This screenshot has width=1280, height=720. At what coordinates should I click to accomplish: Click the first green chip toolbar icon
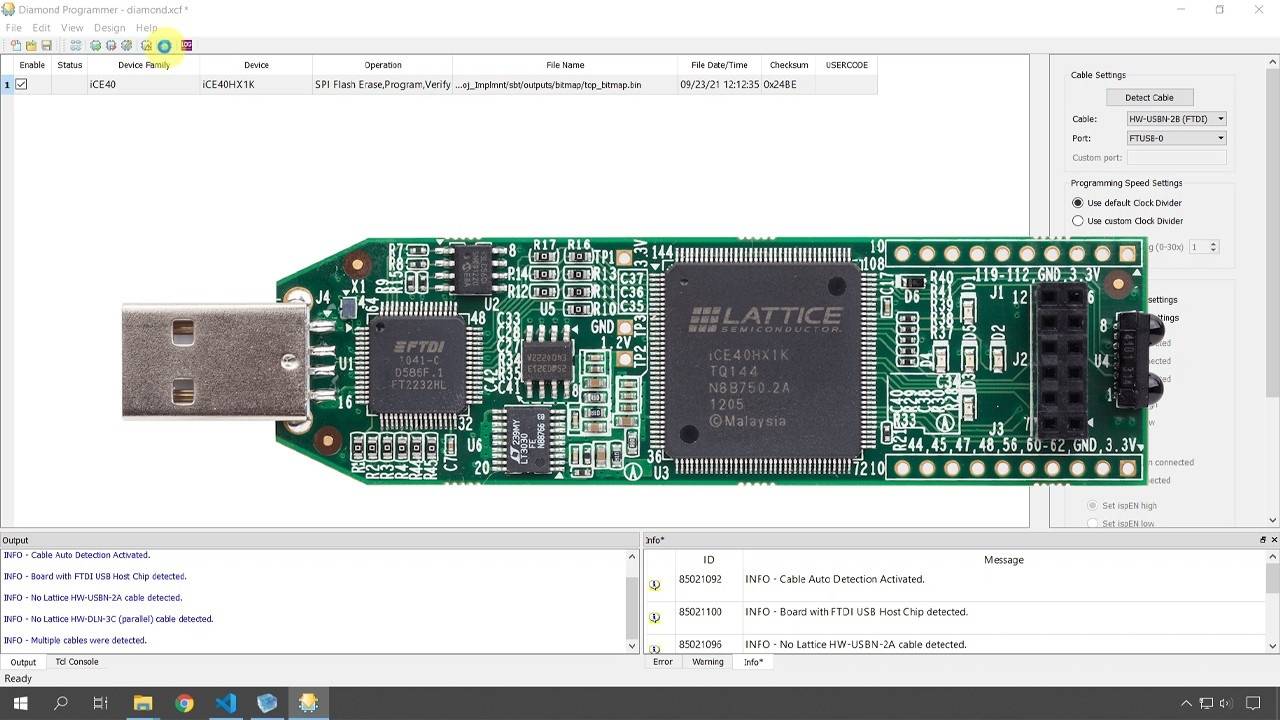[96, 46]
